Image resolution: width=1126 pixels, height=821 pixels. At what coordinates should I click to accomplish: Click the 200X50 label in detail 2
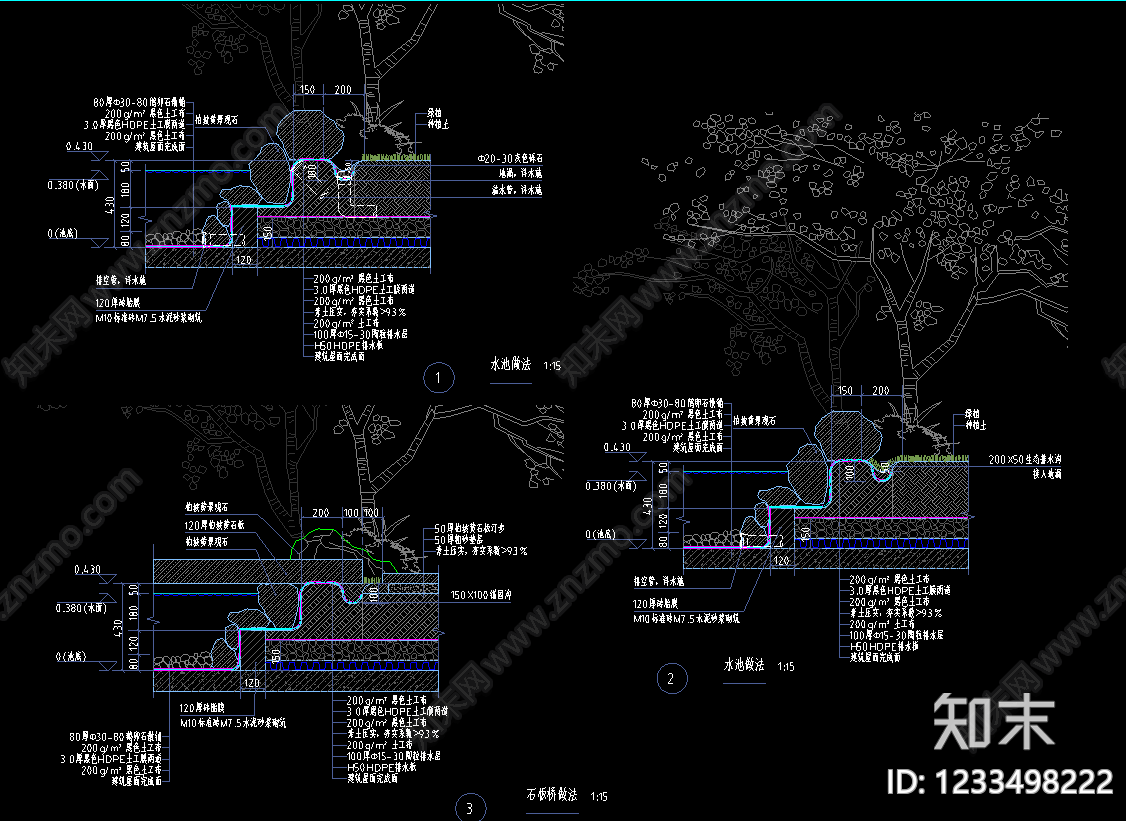pos(1024,459)
